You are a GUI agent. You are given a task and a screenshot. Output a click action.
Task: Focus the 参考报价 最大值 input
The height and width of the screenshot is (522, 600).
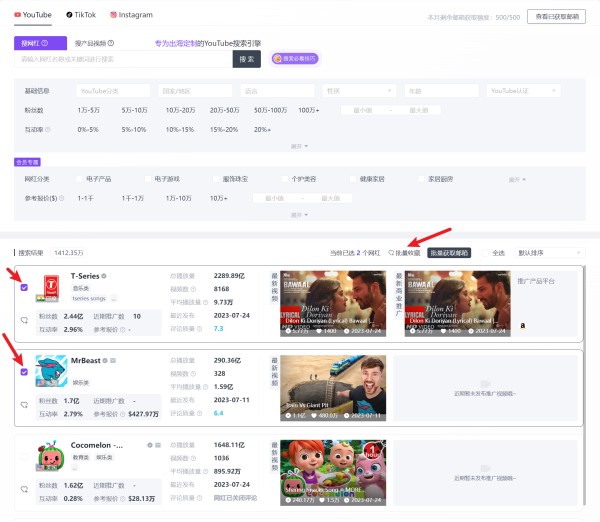[330, 198]
